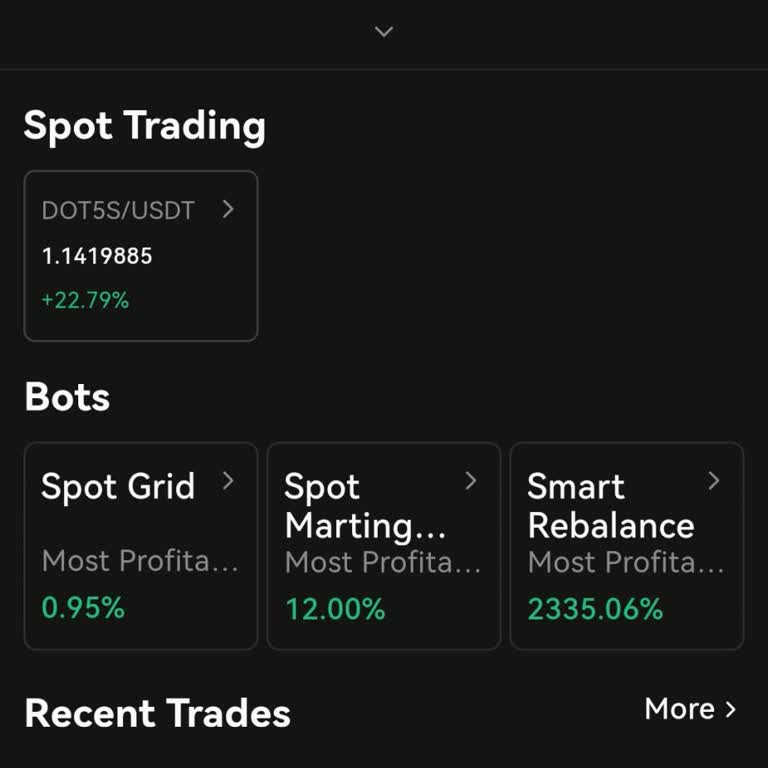
Task: Open More recent trades link
Action: (x=680, y=709)
